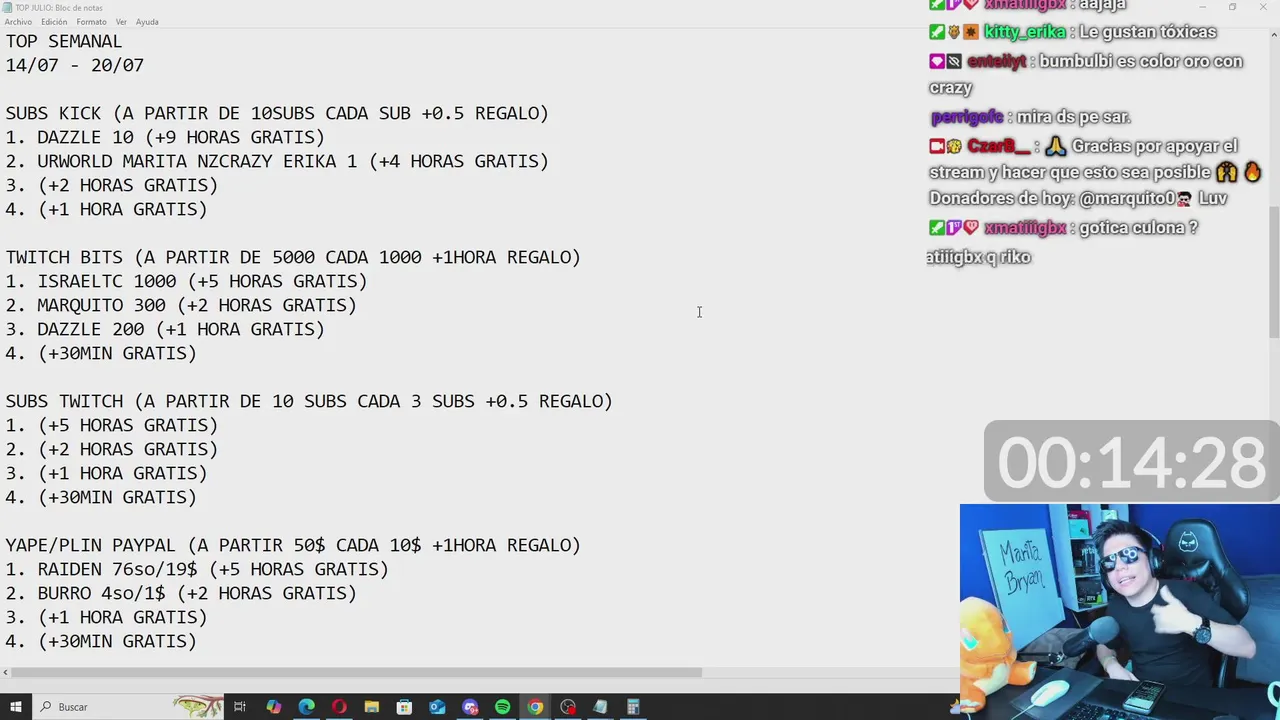
Task: Open the Windows Start menu
Action: click(15, 707)
